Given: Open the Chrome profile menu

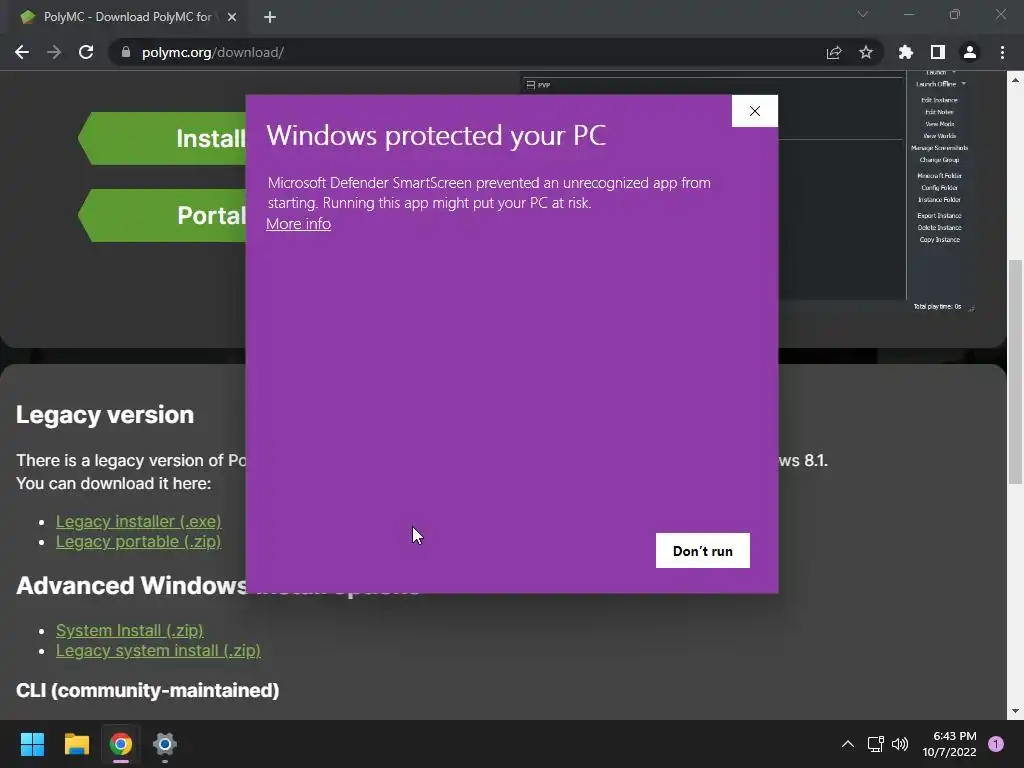Looking at the screenshot, I should pos(970,52).
